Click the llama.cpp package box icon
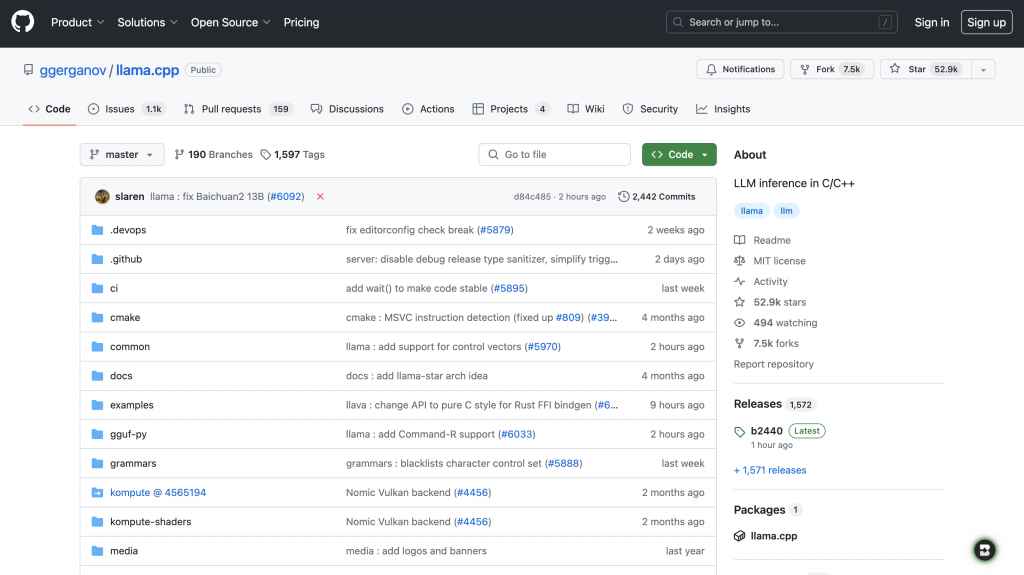The width and height of the screenshot is (1024, 575). (x=739, y=536)
